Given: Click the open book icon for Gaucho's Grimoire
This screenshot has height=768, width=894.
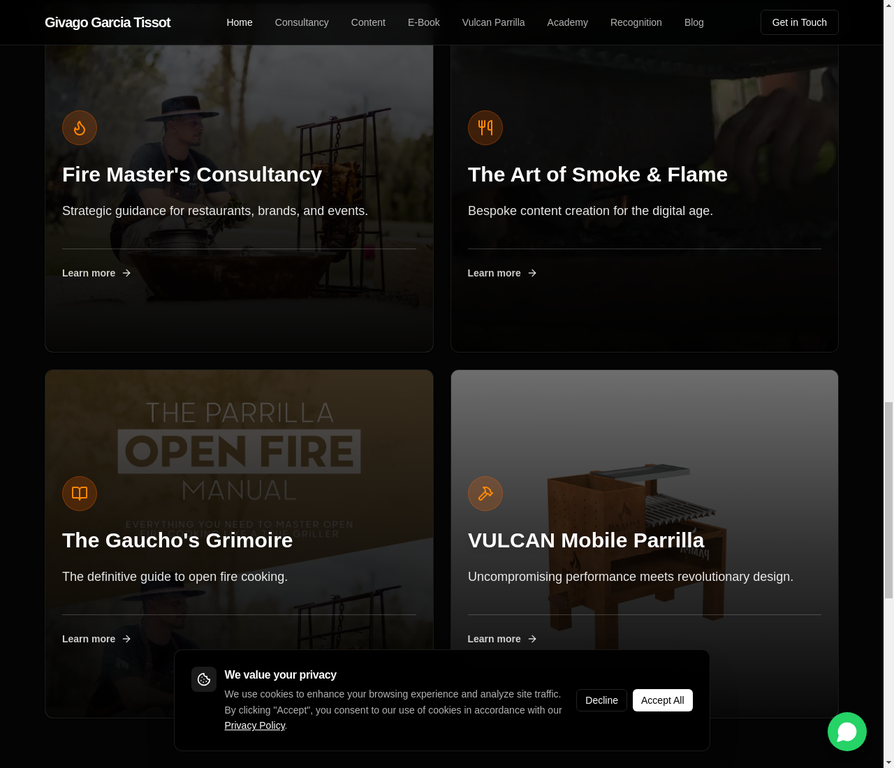Looking at the screenshot, I should click(x=79, y=493).
